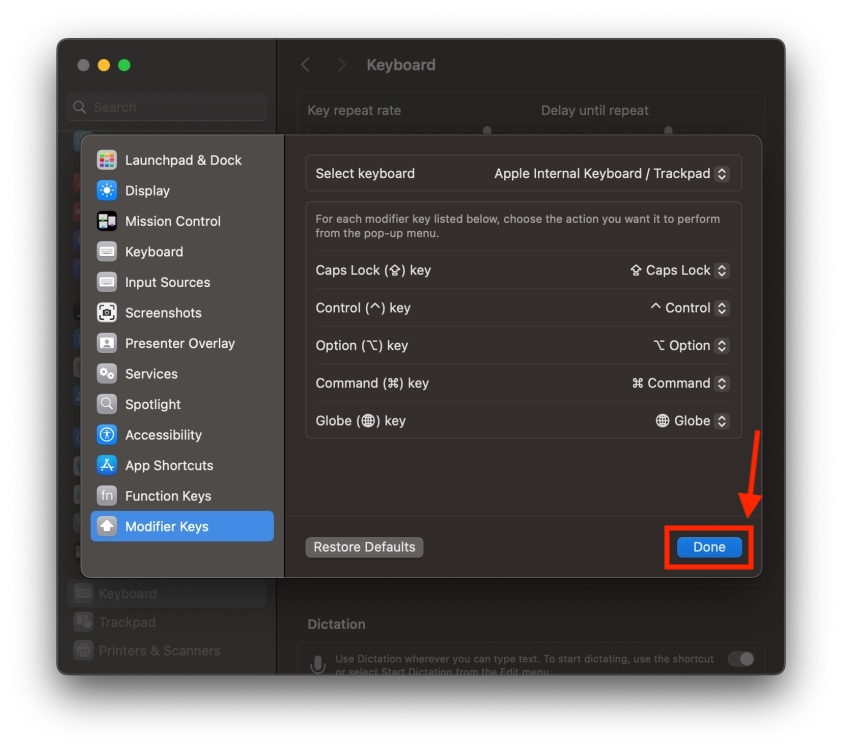Click the Function Keys fn icon
Screen dimensions: 842x750
tap(107, 496)
